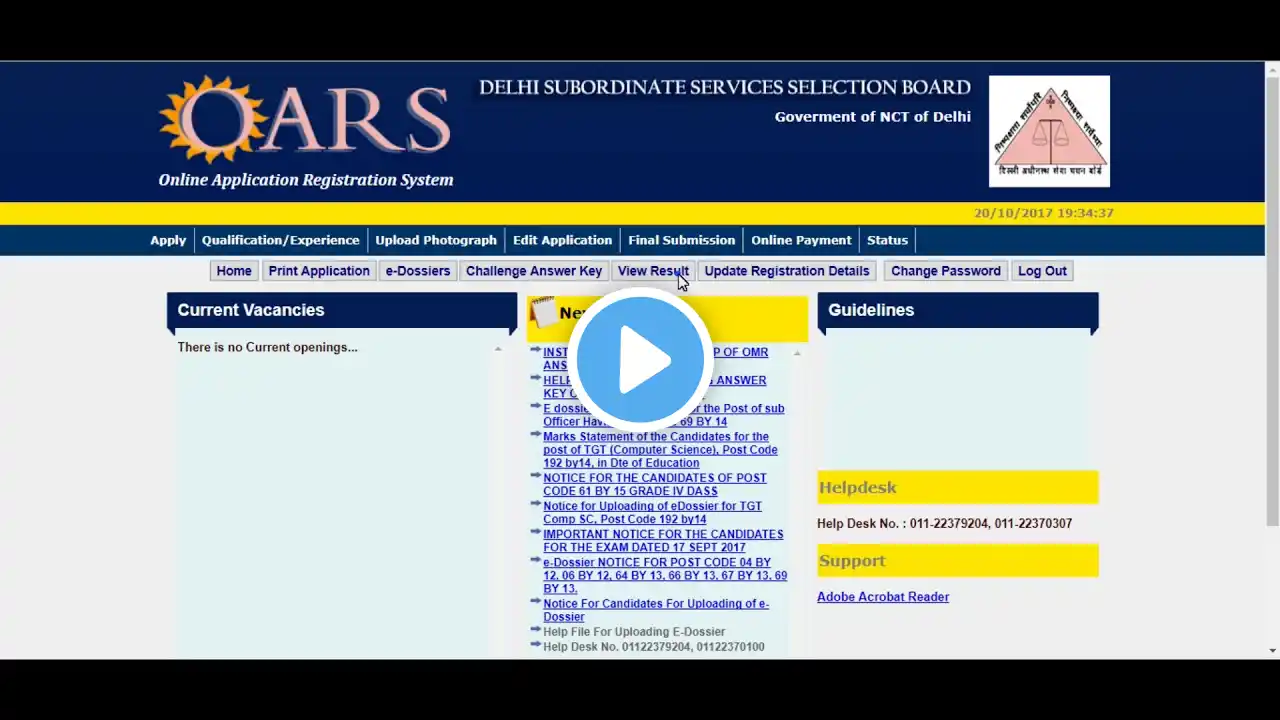The height and width of the screenshot is (720, 1280).
Task: Open Print Application
Action: click(319, 271)
